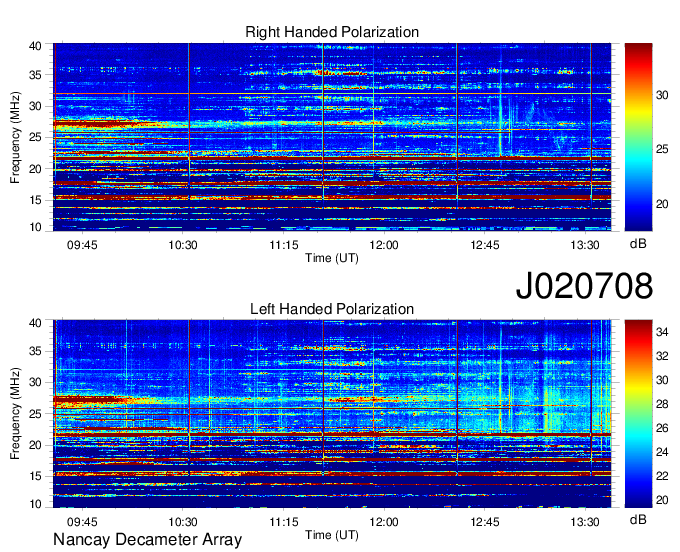
Task: Click the 10 MHz tick on the upper plot
Action: [35, 227]
